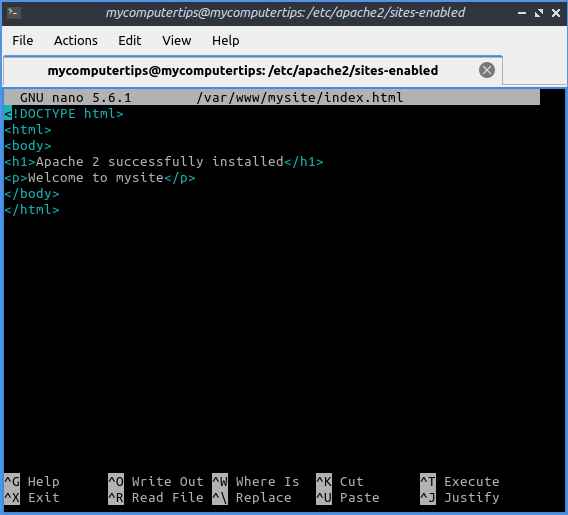This screenshot has width=568, height=515.
Task: Open the Edit menu
Action: point(129,41)
